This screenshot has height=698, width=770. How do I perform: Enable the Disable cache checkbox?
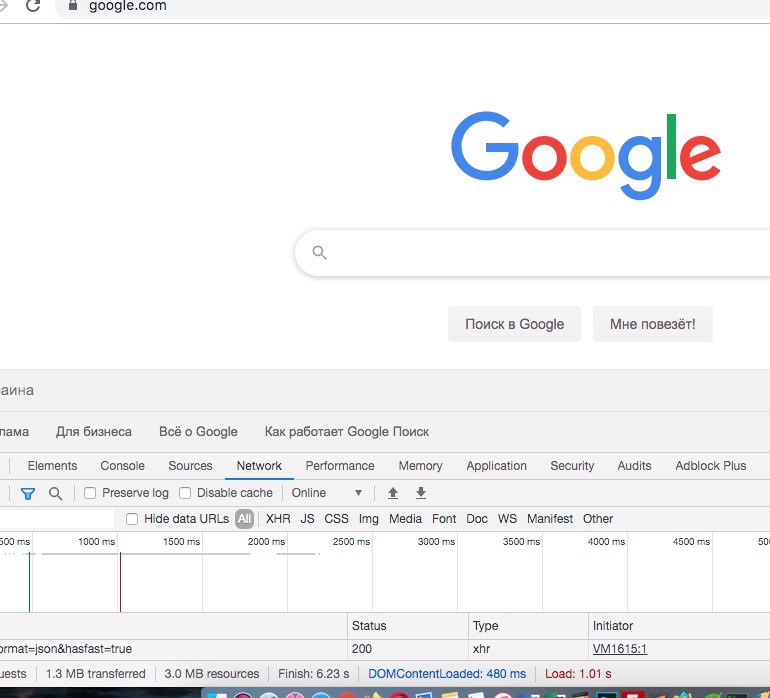185,493
